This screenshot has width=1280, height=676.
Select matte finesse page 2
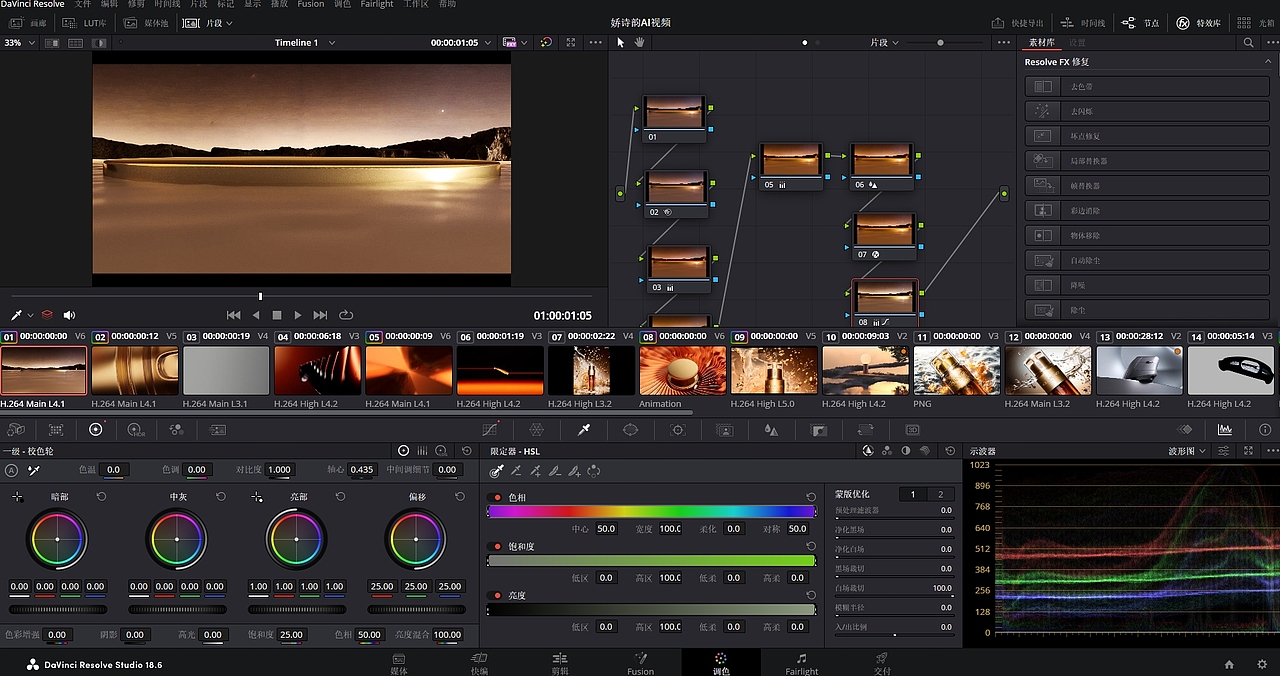click(940, 494)
